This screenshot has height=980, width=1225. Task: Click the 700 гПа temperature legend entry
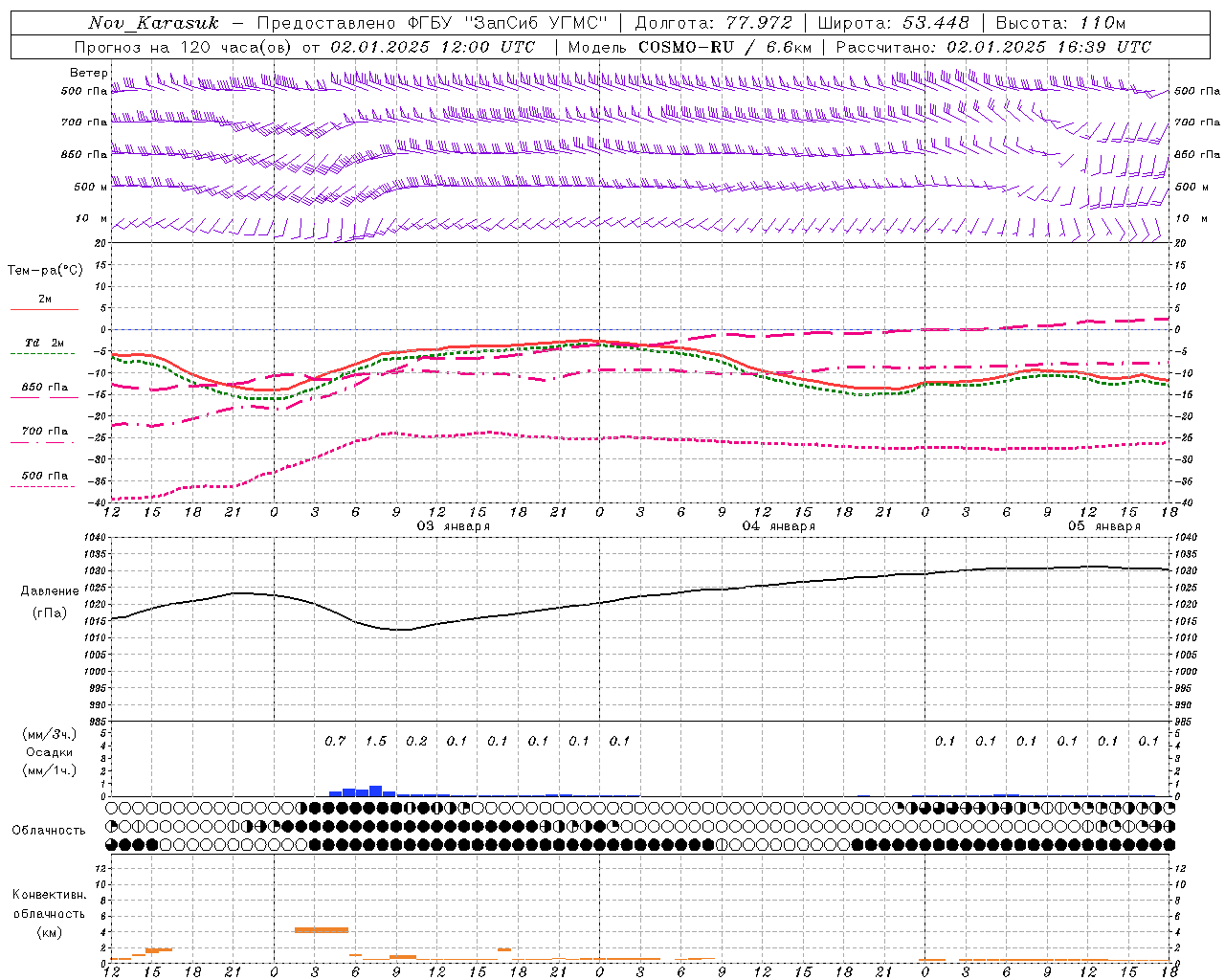(x=45, y=432)
